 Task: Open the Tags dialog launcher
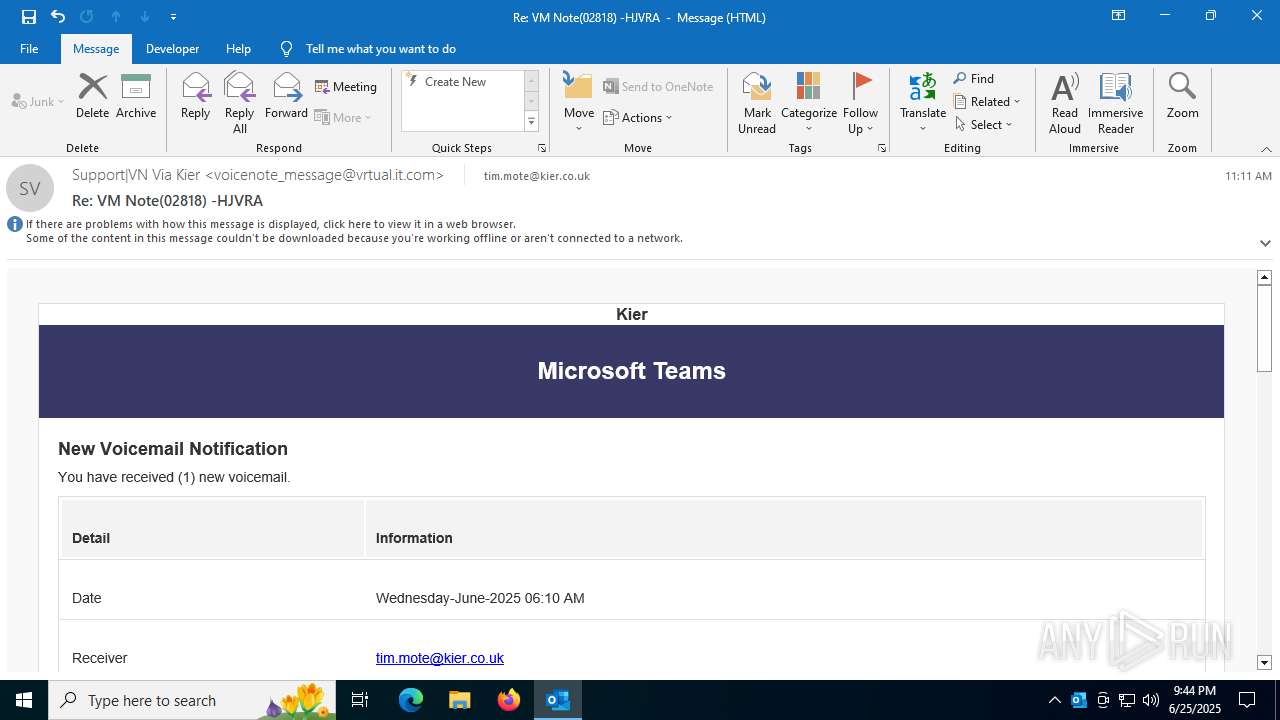coord(882,148)
